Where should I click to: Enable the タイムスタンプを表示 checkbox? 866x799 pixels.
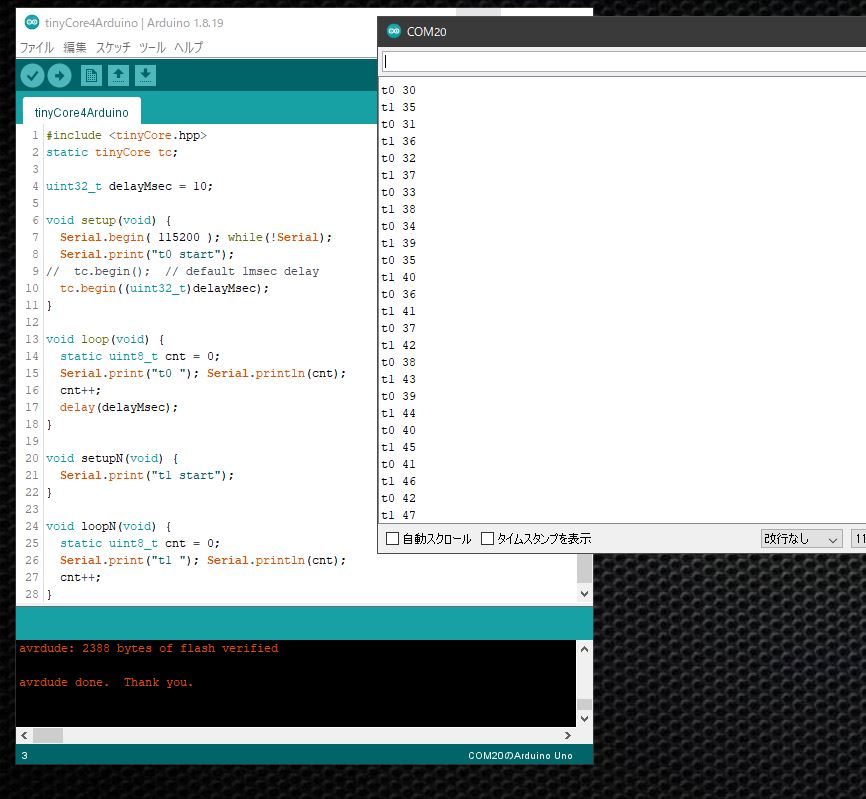coord(487,538)
